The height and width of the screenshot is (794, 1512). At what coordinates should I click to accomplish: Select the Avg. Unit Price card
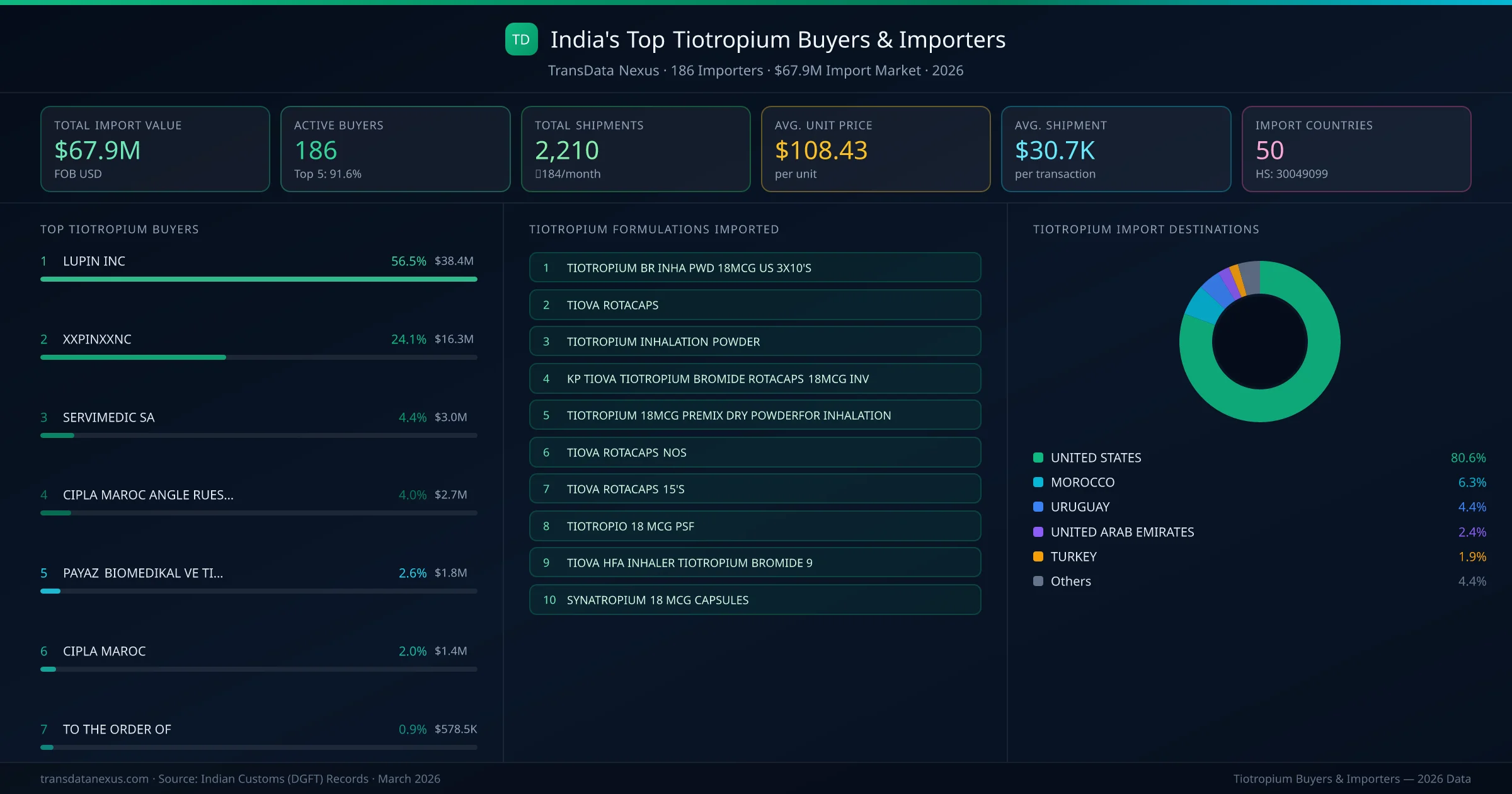876,149
